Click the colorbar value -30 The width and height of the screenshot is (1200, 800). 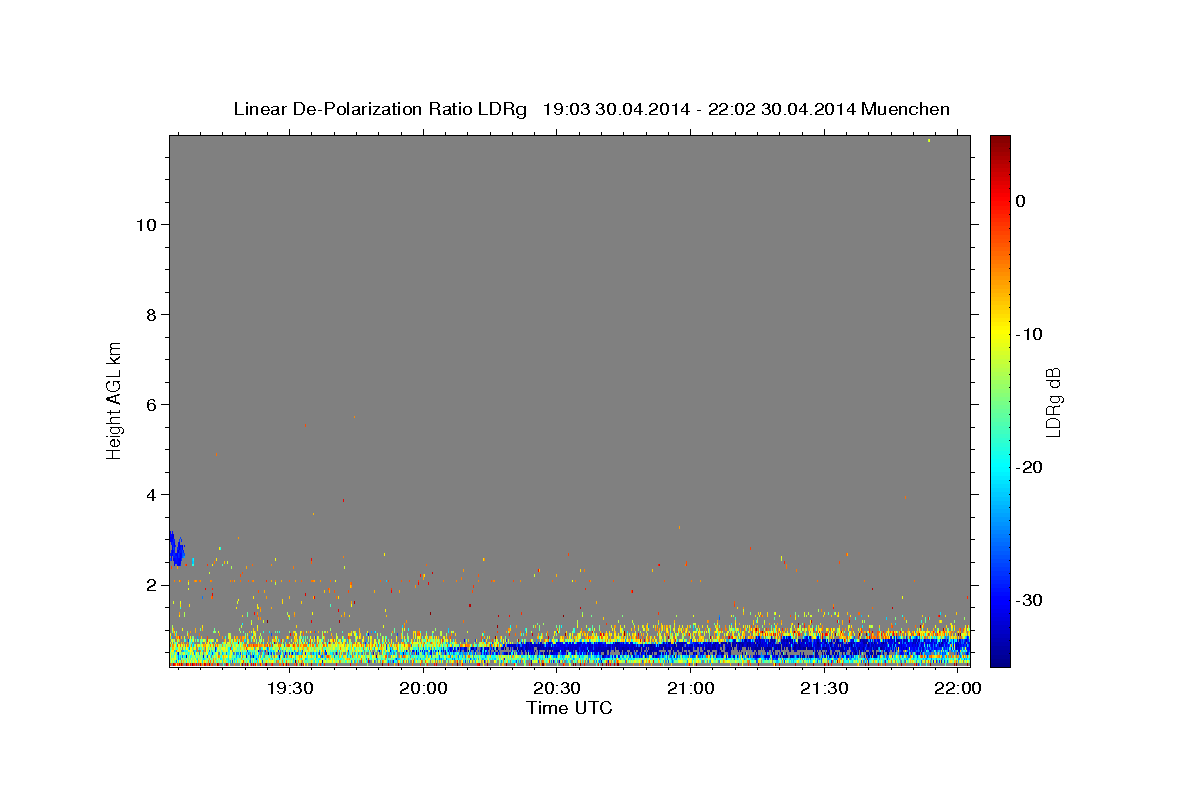point(1030,600)
